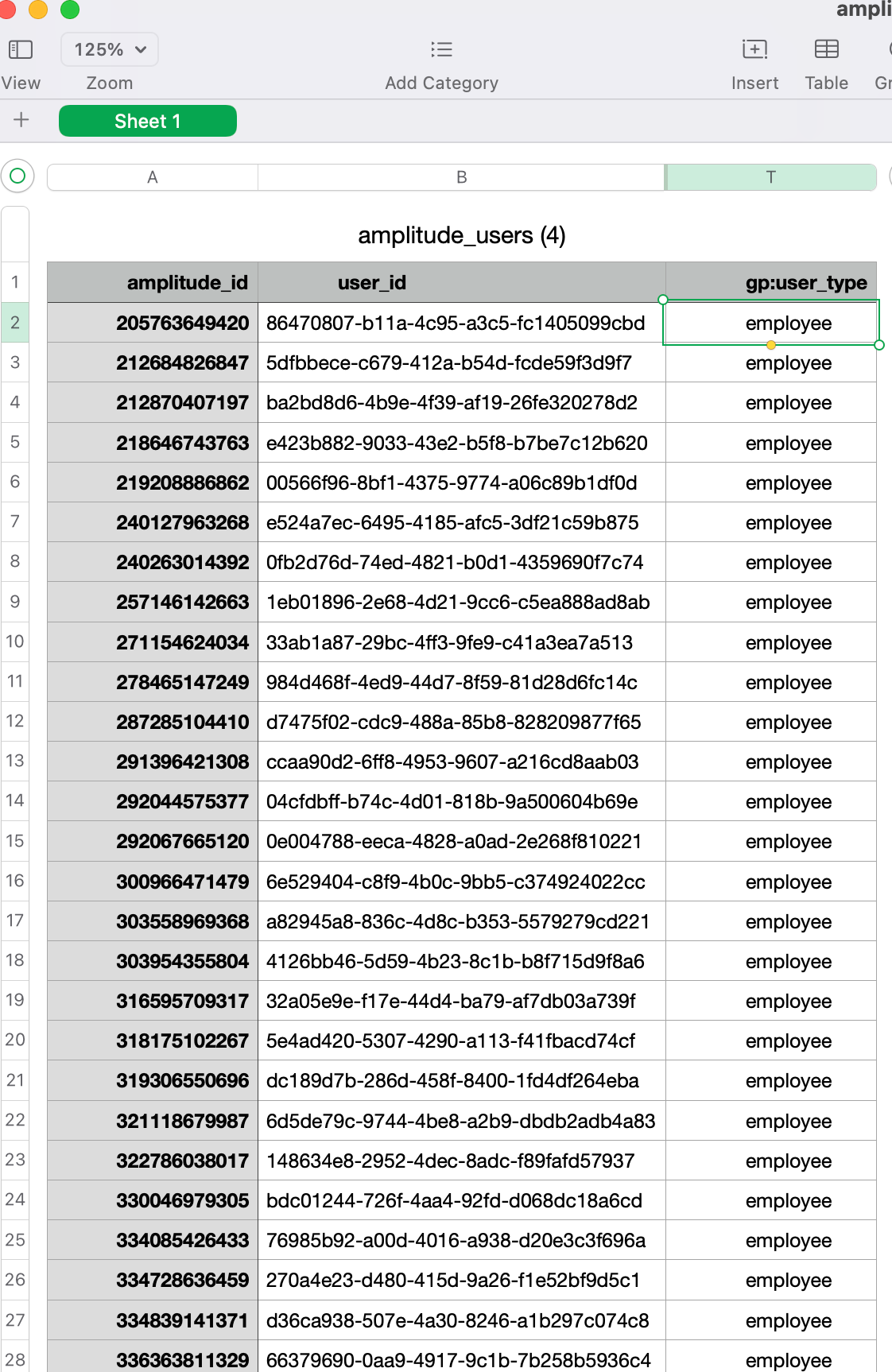
Task: Select cell 212684826847
Action: (153, 362)
